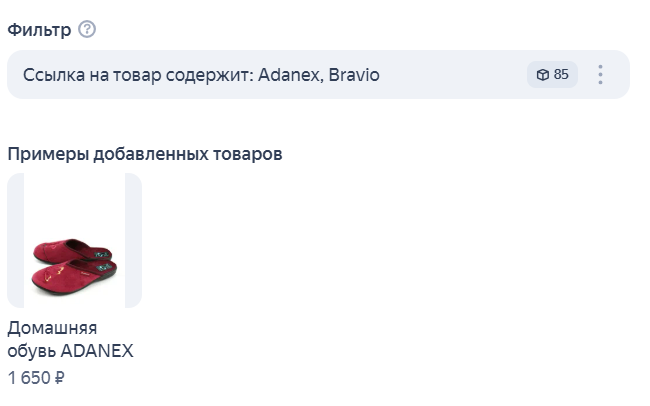Select the filter row containing Adanex, Bravio
Screen dimensions: 650x406
click(x=300, y=75)
